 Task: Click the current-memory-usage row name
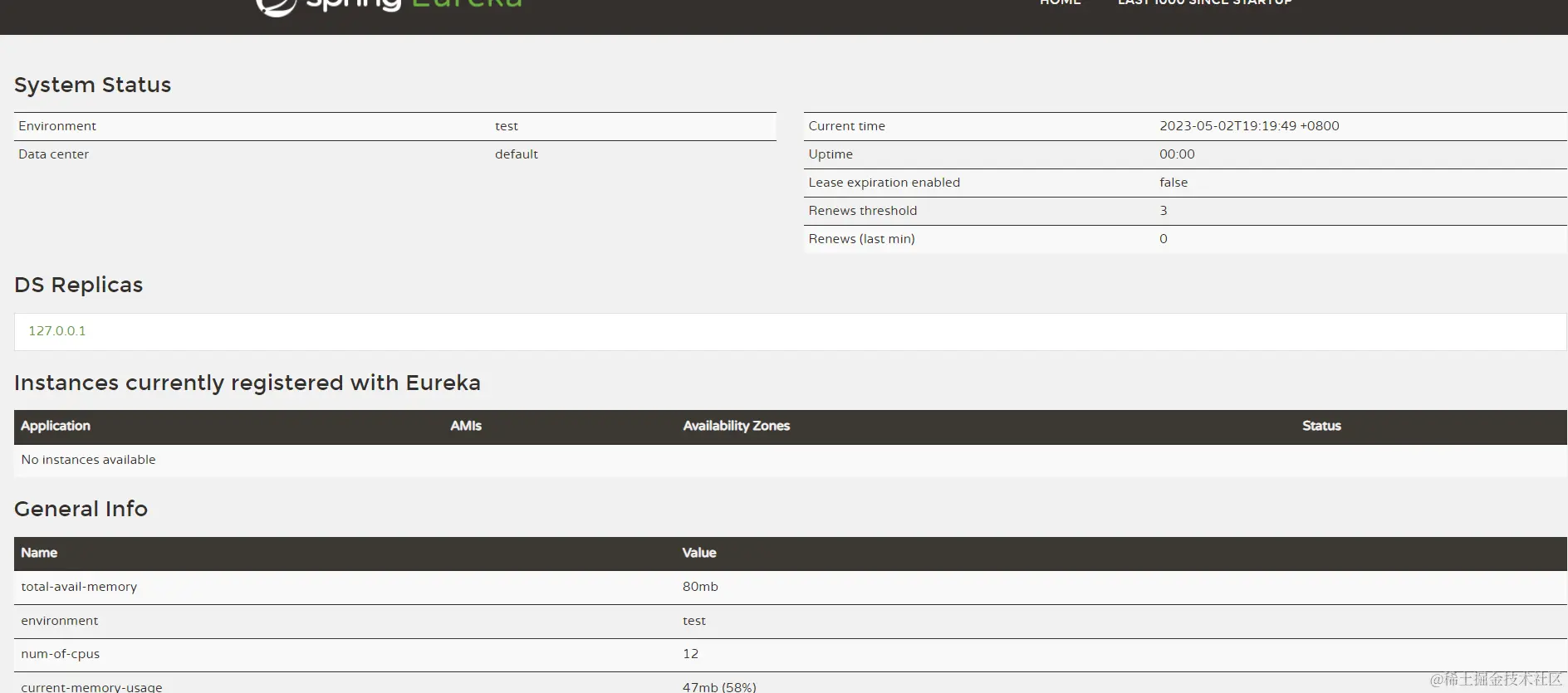tap(91, 687)
